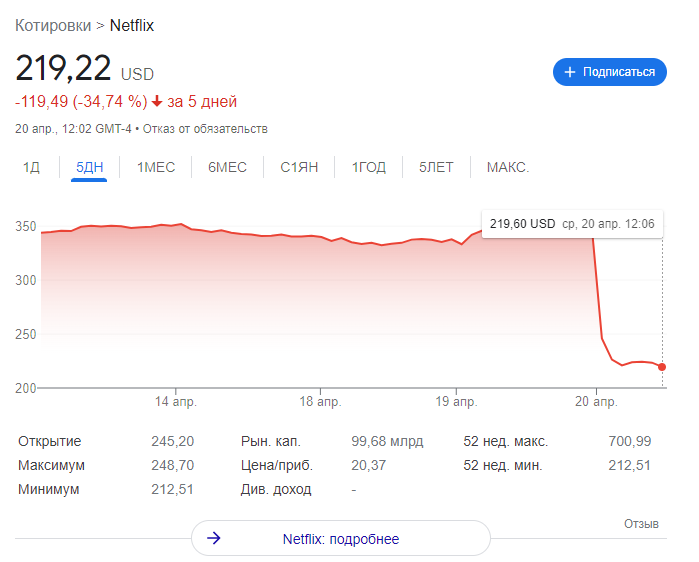Click the Отзыв feedback link
This screenshot has width=699, height=562.
pos(641,524)
